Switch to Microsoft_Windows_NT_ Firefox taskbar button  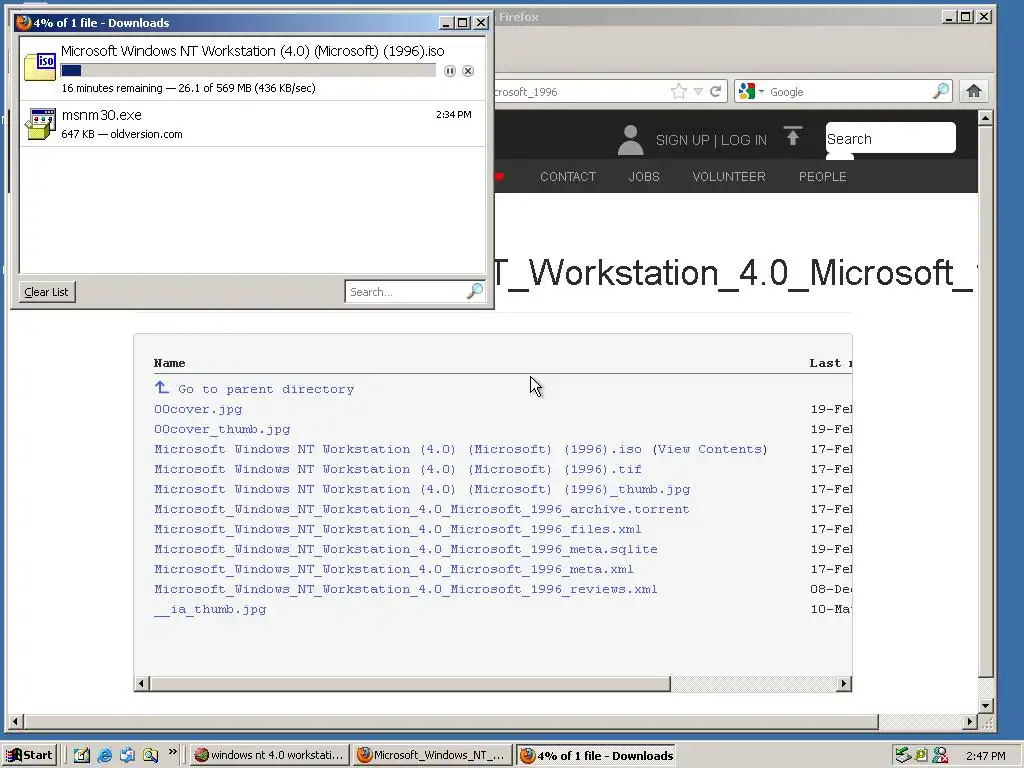pos(433,755)
